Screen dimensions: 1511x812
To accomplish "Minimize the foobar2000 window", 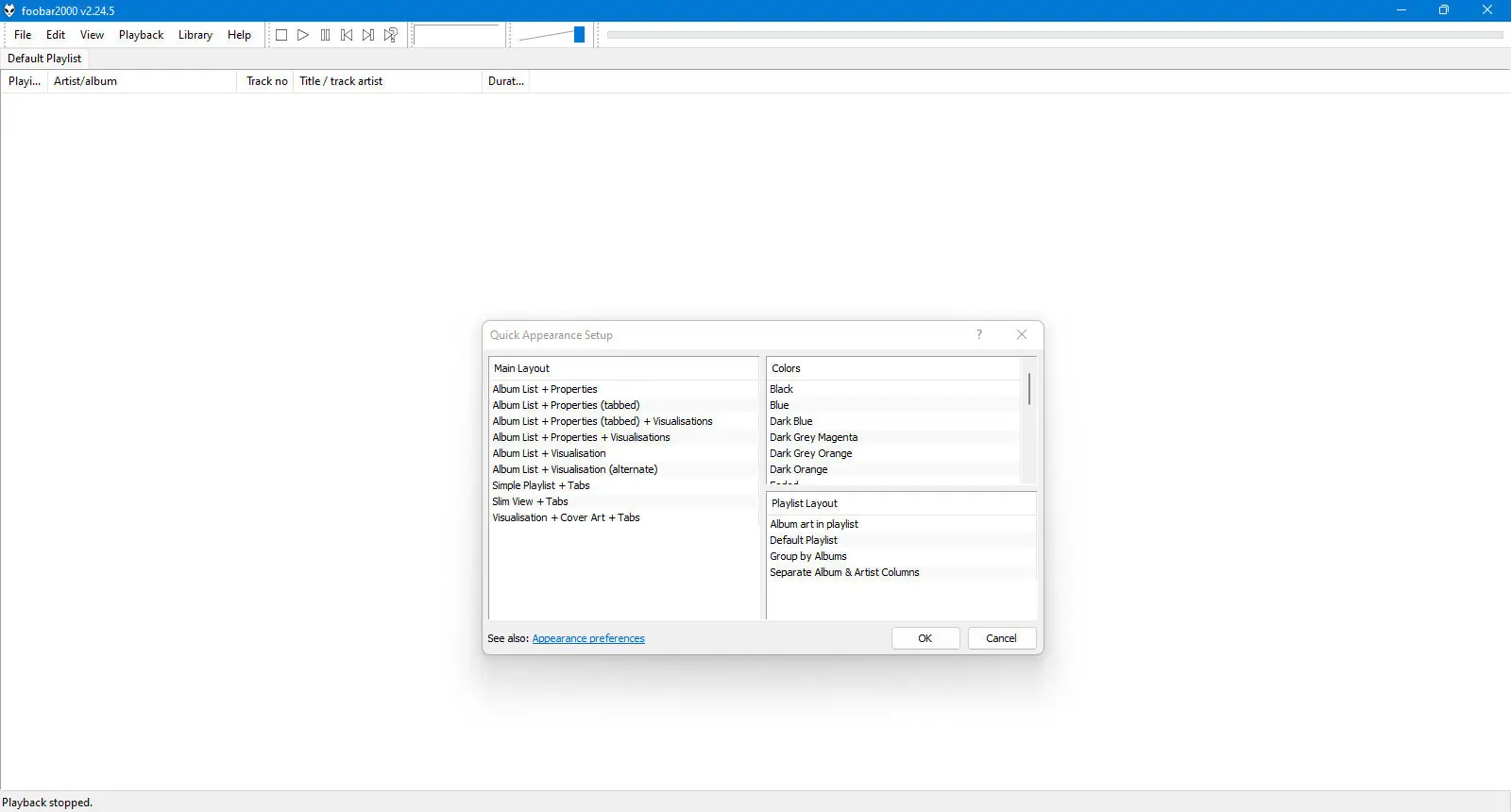I will pyautogui.click(x=1401, y=10).
